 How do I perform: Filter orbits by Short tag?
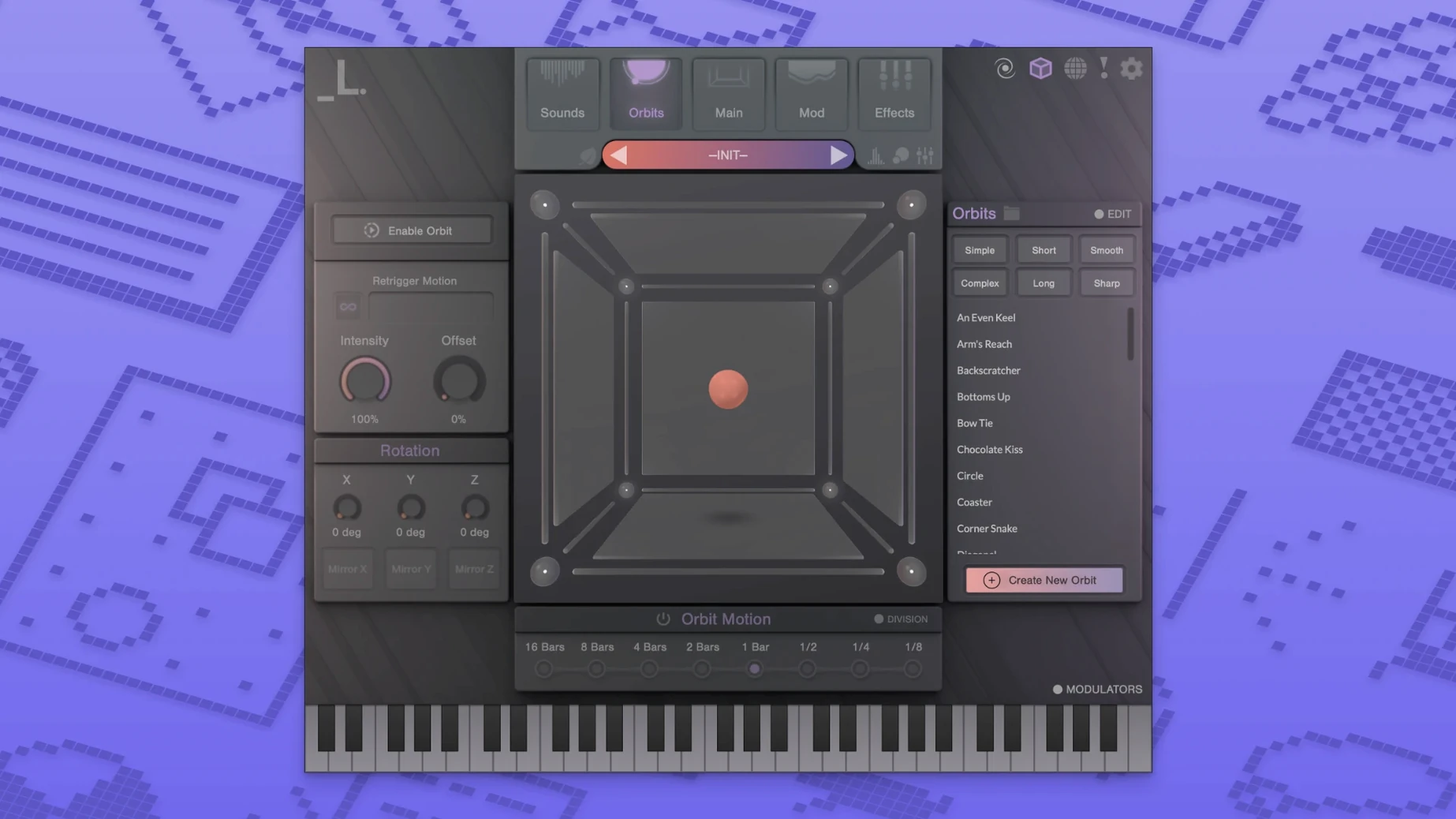tap(1043, 250)
